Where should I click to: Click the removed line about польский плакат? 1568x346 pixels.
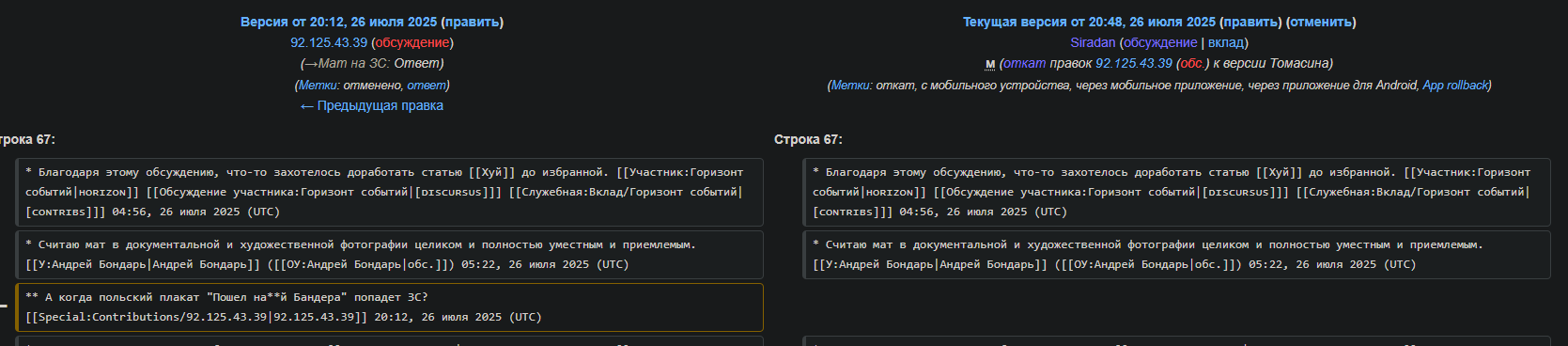click(x=389, y=307)
